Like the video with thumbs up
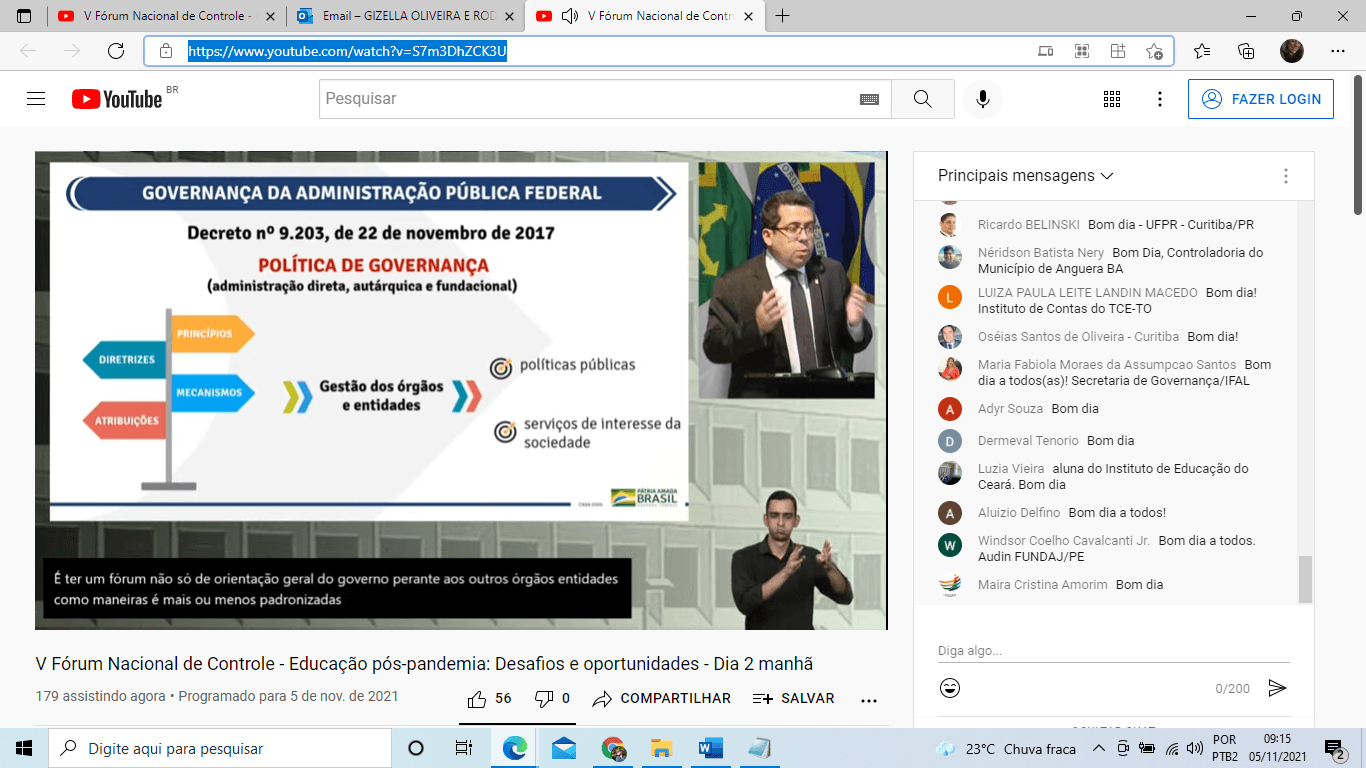Viewport: 1366px width, 768px height. tap(478, 699)
